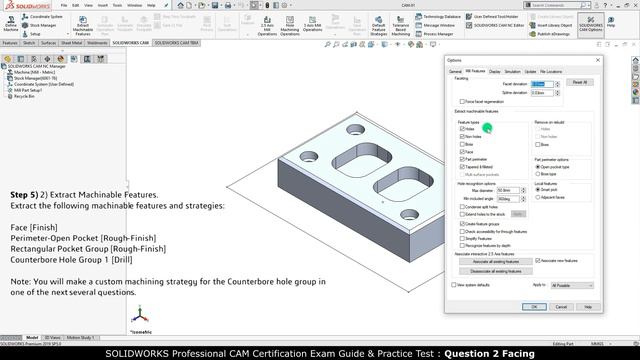640x360 pixels.
Task: Toggle the Holes feature type checkbox
Action: (462, 129)
